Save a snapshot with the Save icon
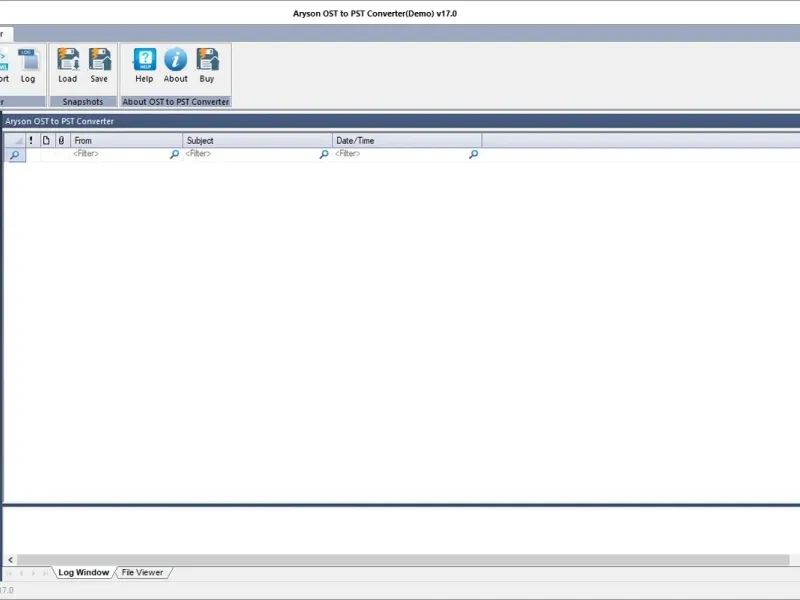The height and width of the screenshot is (600, 800). click(99, 65)
